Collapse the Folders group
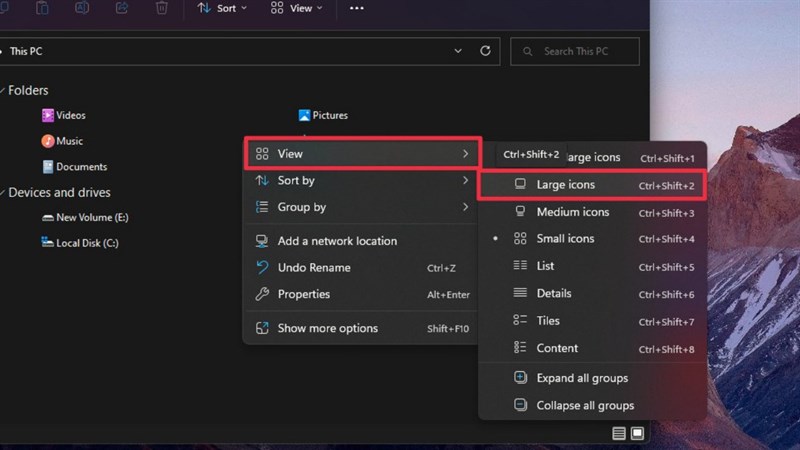This screenshot has width=800, height=450. 3,90
